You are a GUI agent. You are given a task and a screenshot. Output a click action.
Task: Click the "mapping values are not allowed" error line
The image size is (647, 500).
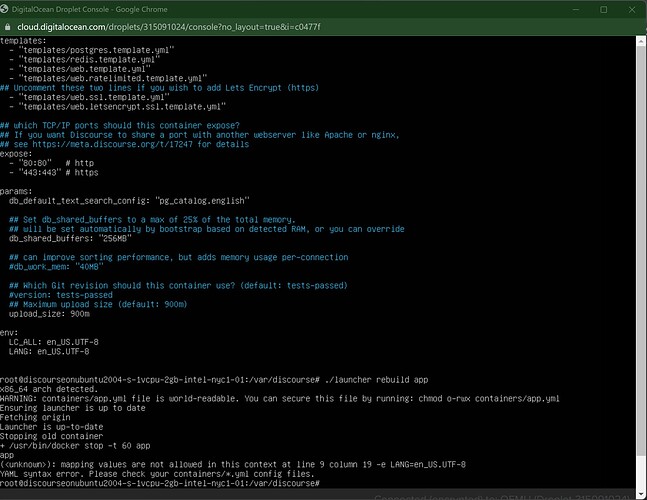pyautogui.click(x=233, y=465)
